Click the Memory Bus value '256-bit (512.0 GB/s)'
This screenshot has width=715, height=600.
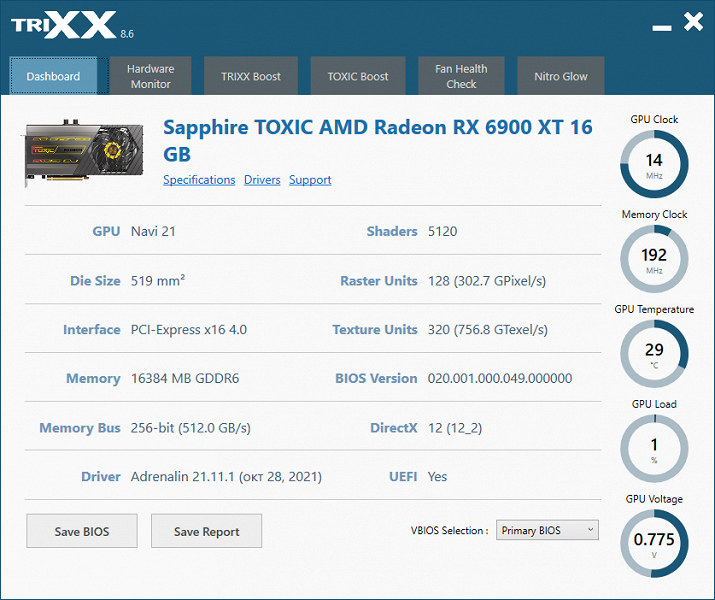[x=191, y=428]
